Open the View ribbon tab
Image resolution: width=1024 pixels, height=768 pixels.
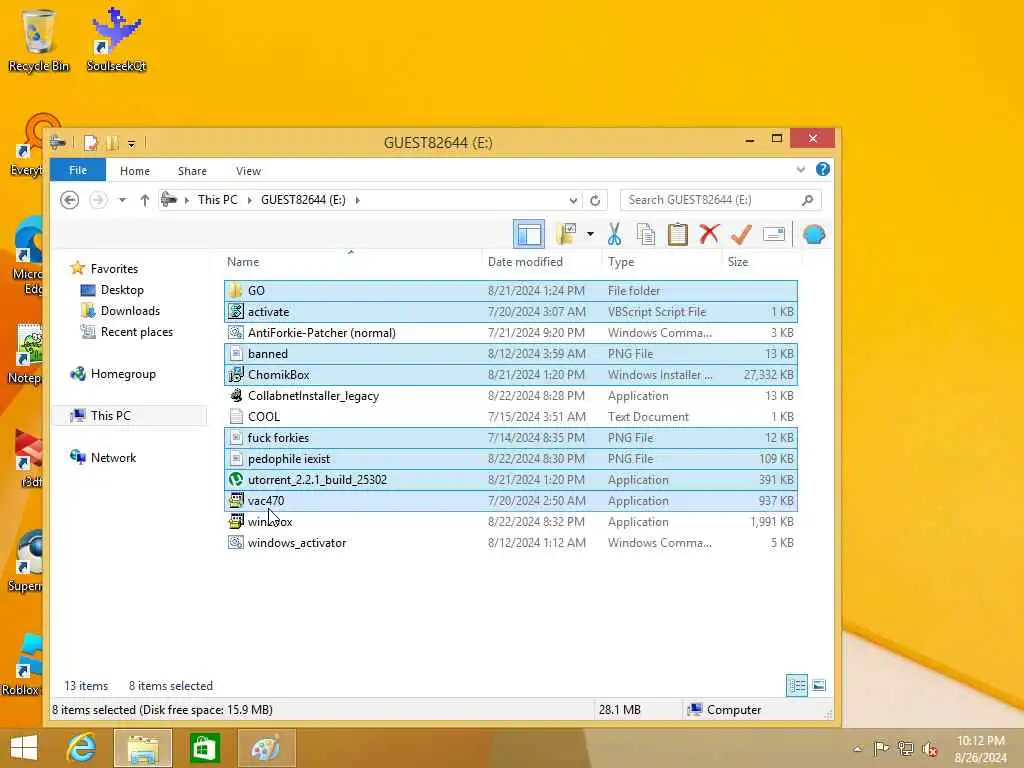pos(248,170)
